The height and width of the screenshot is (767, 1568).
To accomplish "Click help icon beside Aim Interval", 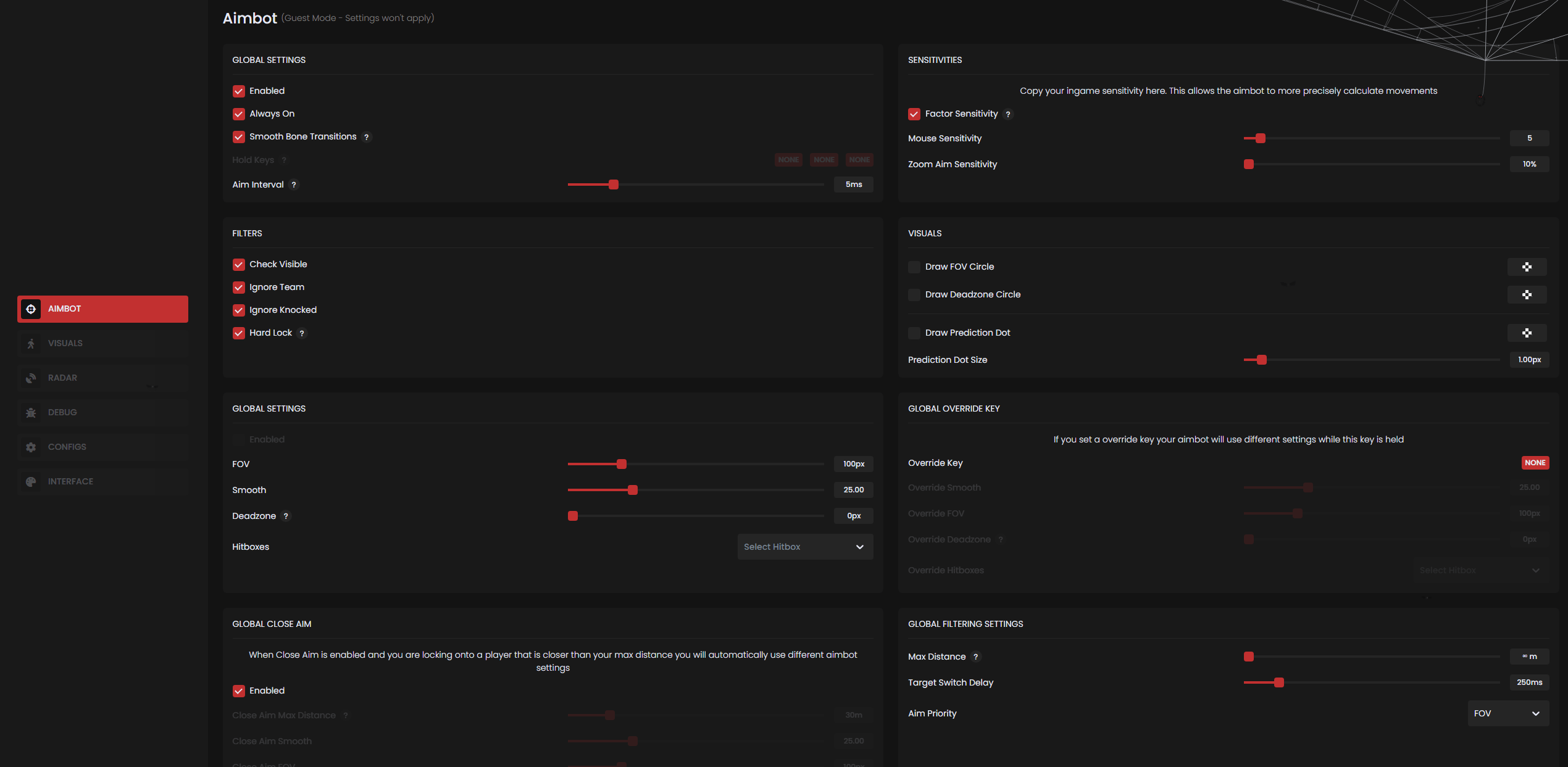I will [294, 184].
